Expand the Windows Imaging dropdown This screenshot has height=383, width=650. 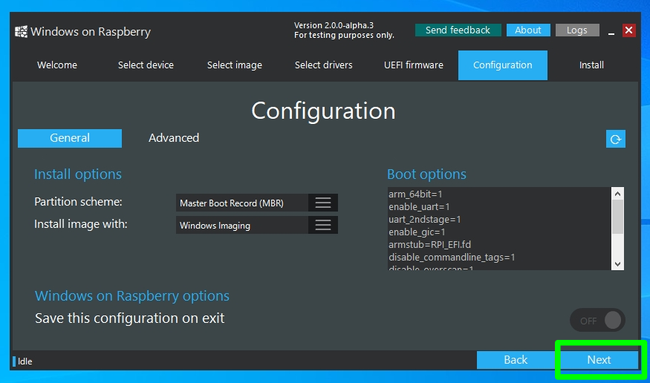[257, 225]
